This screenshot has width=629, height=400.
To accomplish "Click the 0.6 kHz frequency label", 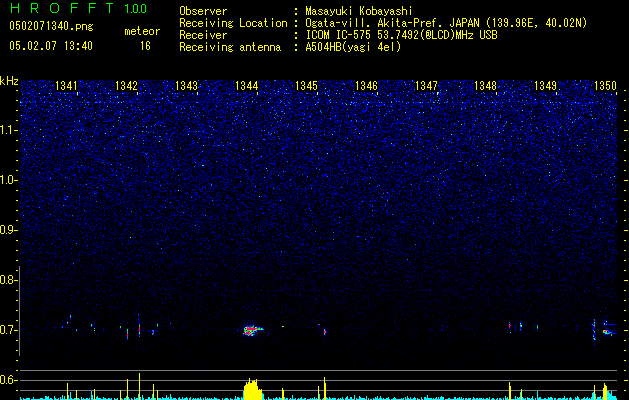I will point(9,380).
